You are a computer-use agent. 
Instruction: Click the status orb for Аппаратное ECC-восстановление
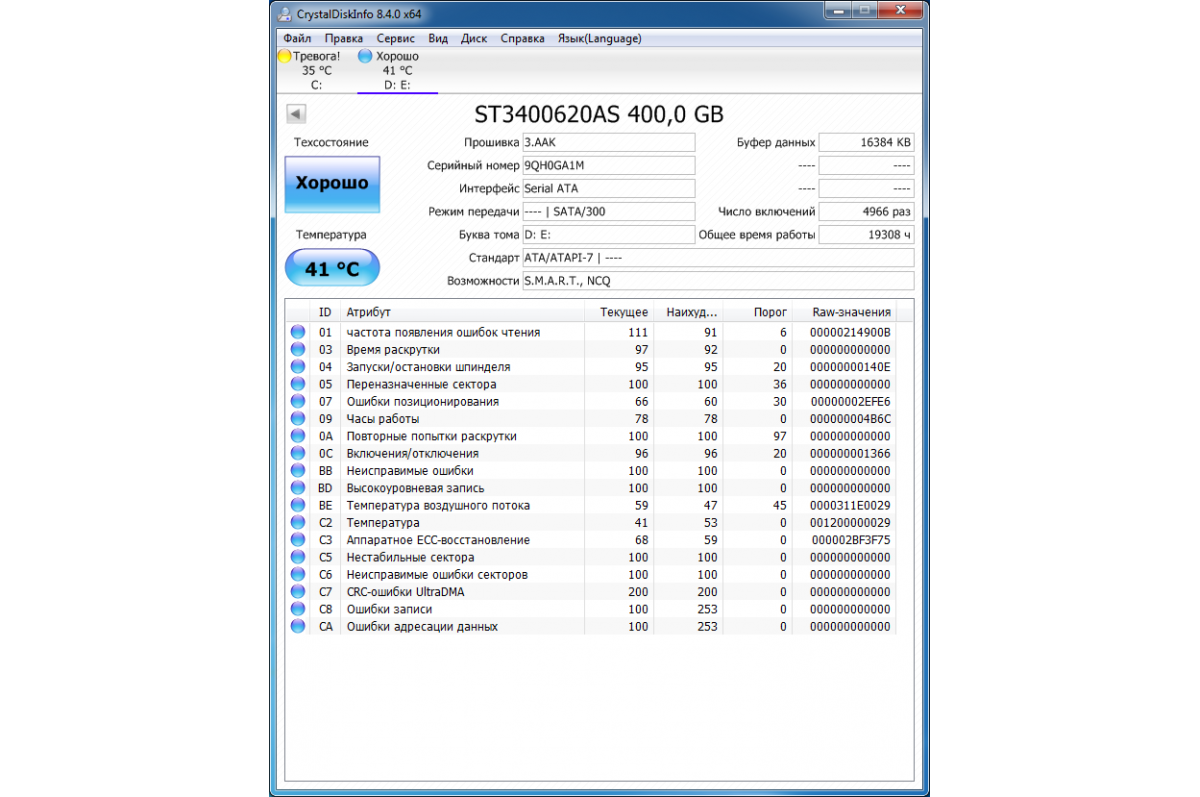298,540
